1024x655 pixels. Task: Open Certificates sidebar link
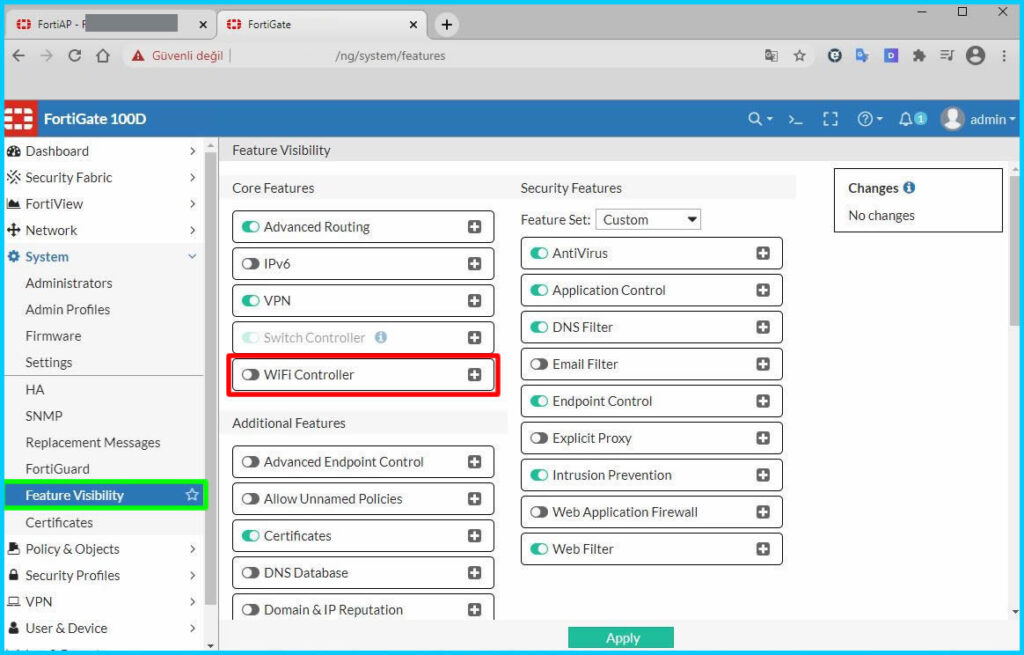[59, 522]
